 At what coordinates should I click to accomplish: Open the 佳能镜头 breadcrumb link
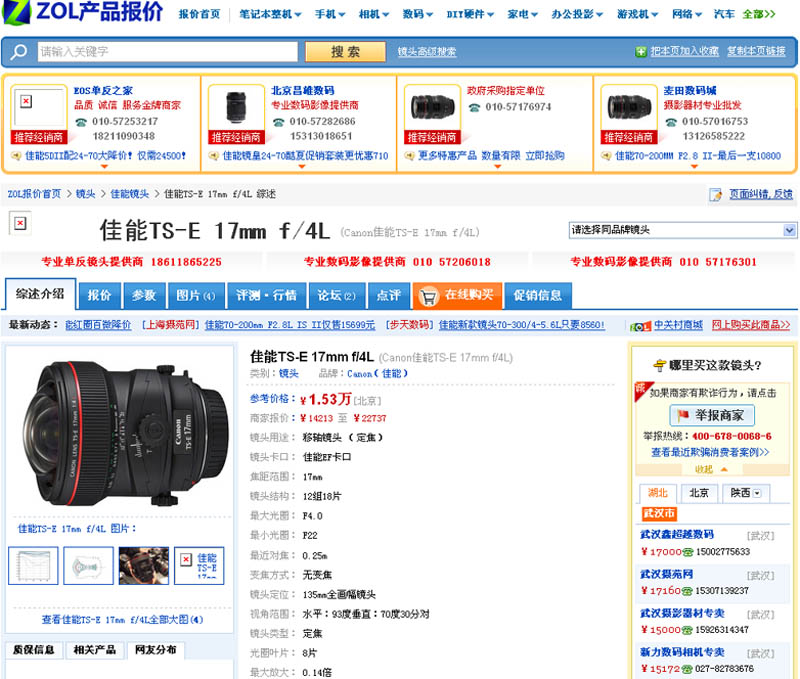coord(130,194)
